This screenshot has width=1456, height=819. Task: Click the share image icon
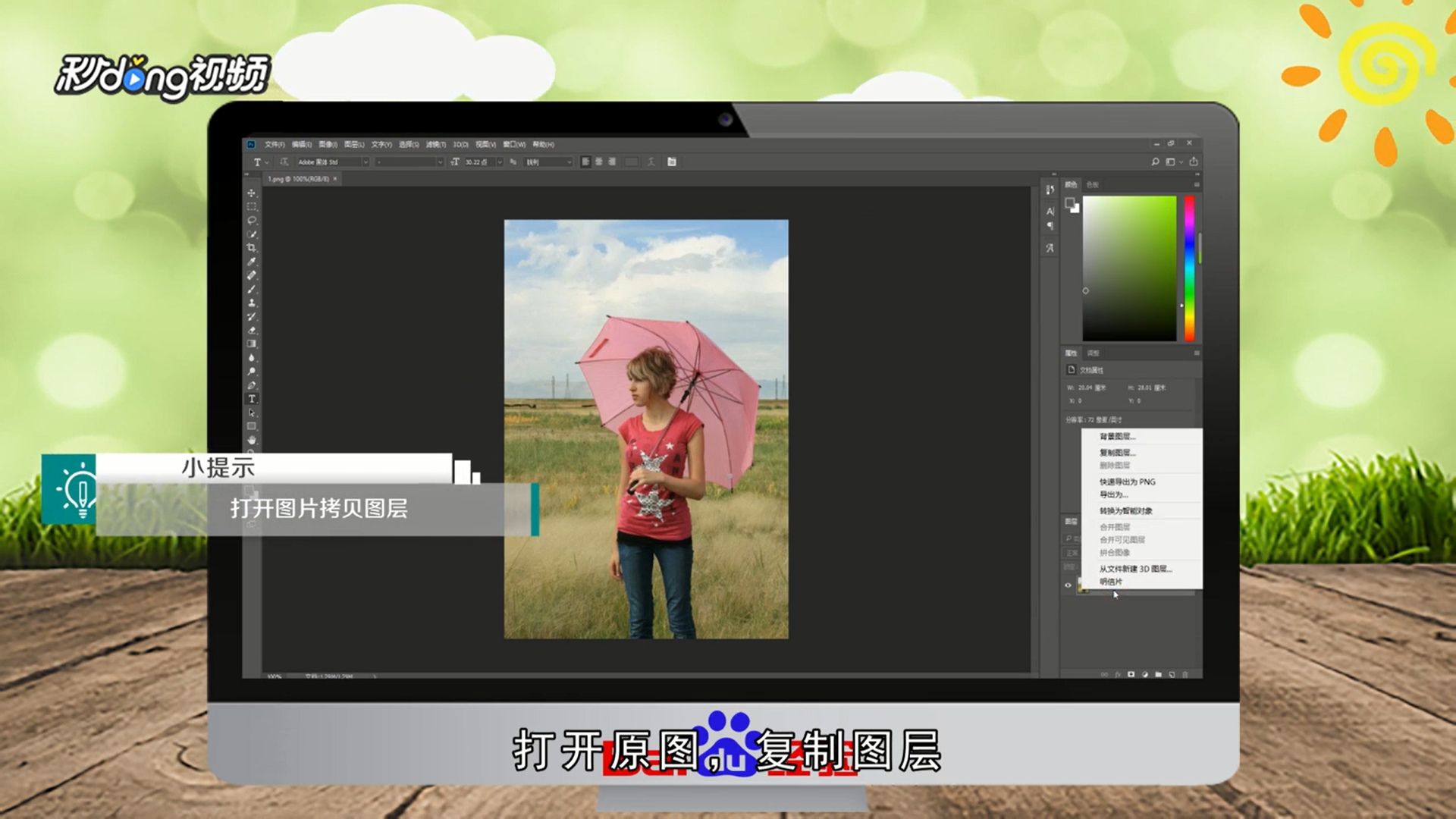(x=1194, y=162)
